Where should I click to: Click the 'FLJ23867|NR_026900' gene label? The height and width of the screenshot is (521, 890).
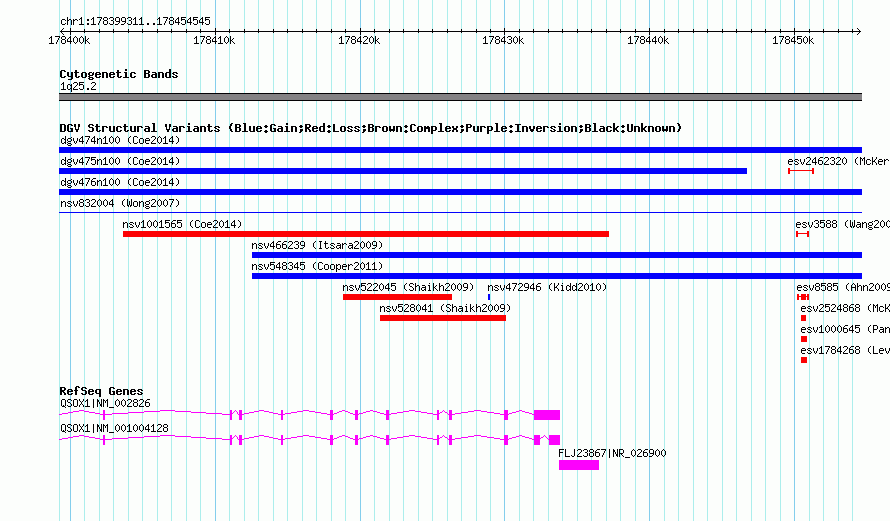point(612,453)
